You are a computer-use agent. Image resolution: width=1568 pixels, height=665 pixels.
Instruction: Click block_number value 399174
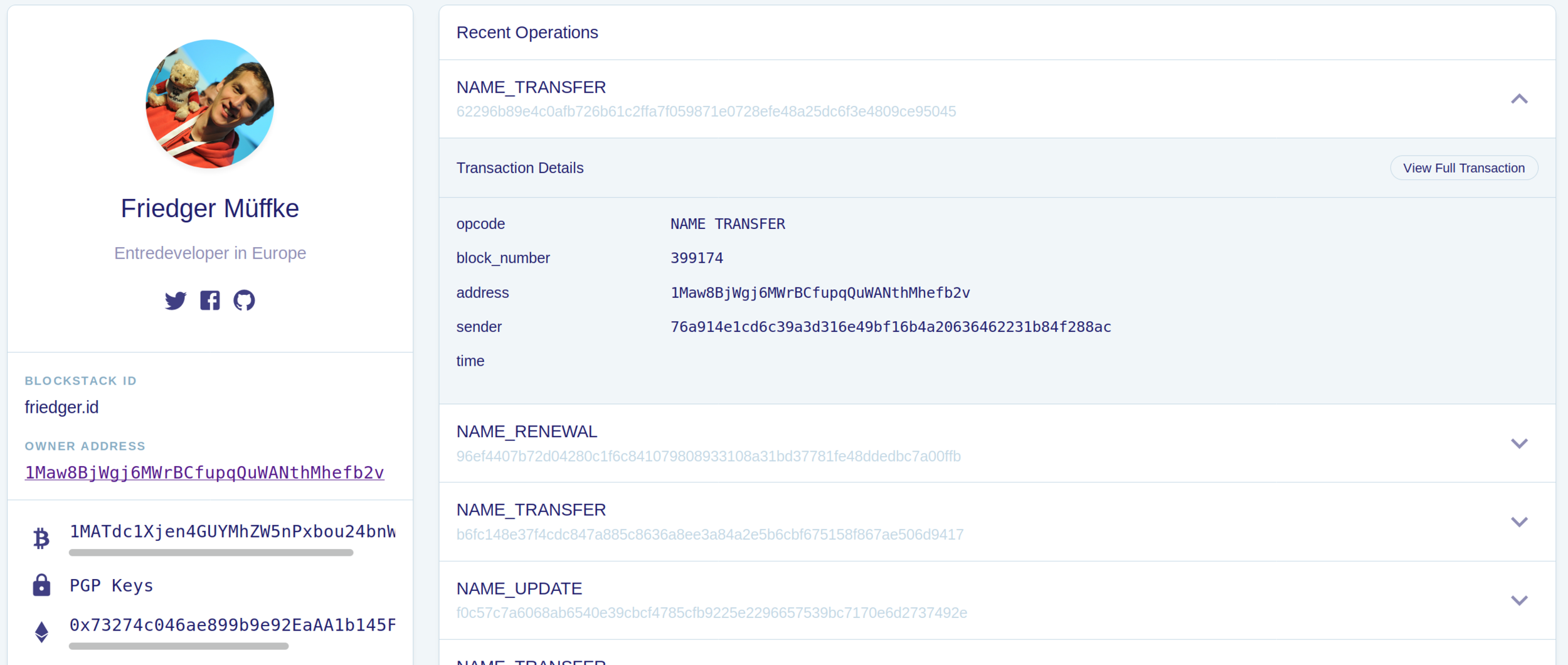click(697, 258)
